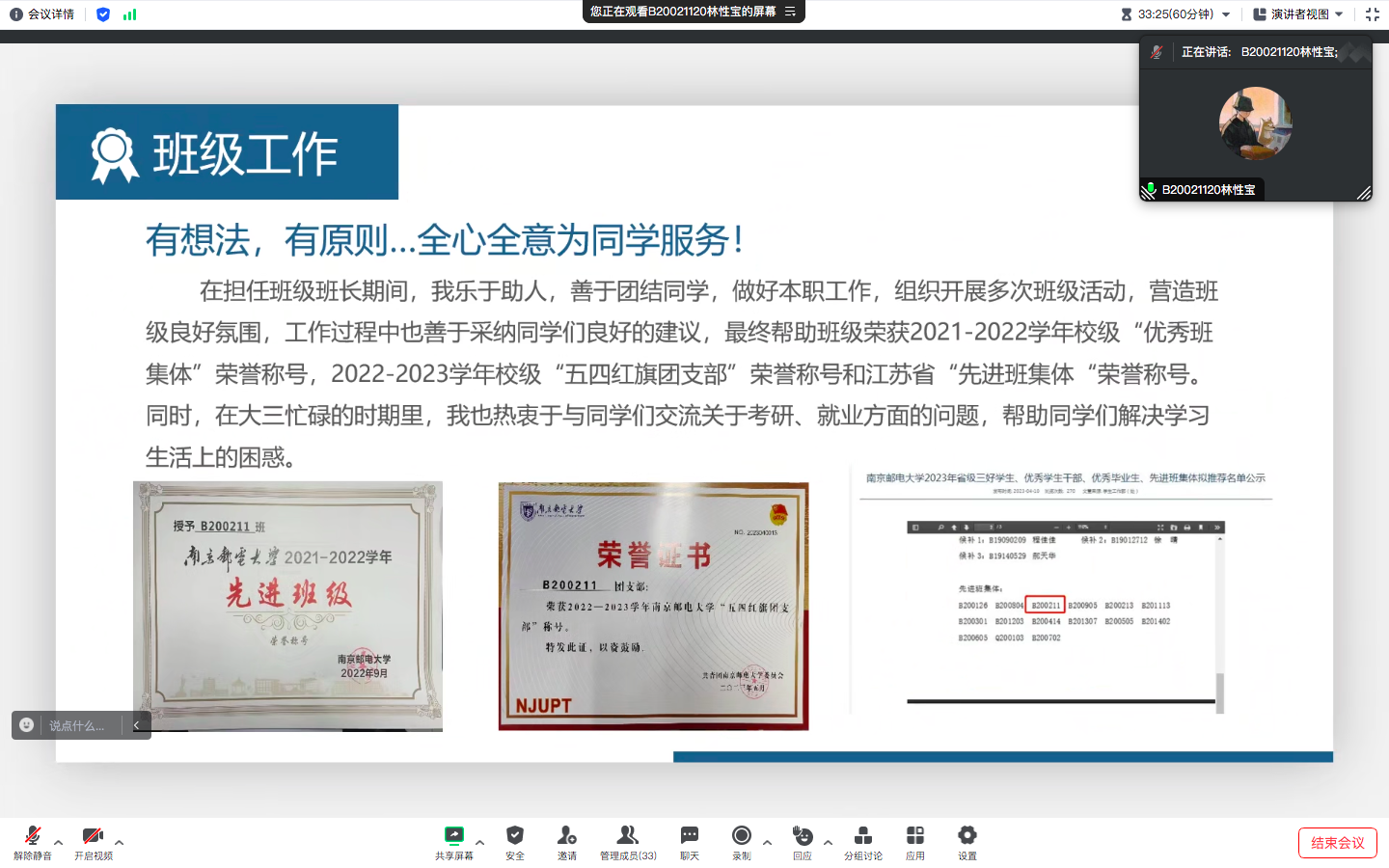This screenshot has height=868, width=1389.
Task: Turn on camera with 开启视频
Action: 94,841
